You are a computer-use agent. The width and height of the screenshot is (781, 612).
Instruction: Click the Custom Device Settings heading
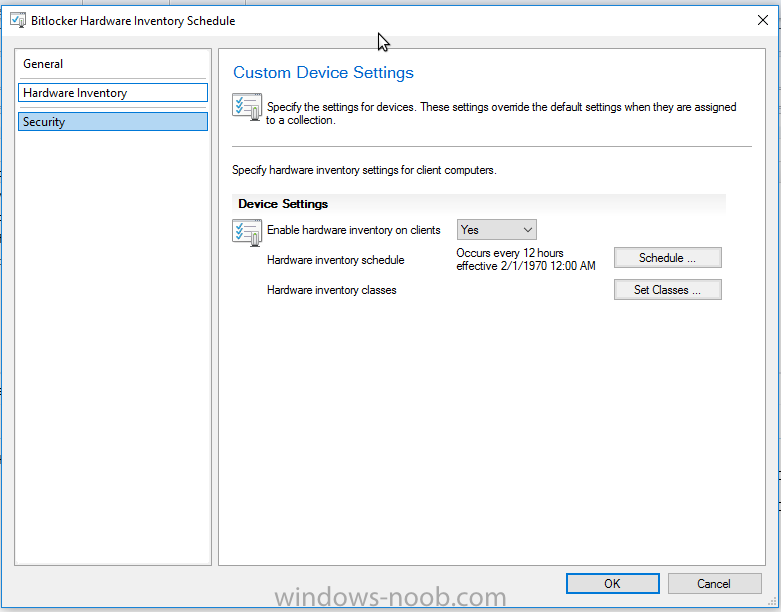[323, 73]
